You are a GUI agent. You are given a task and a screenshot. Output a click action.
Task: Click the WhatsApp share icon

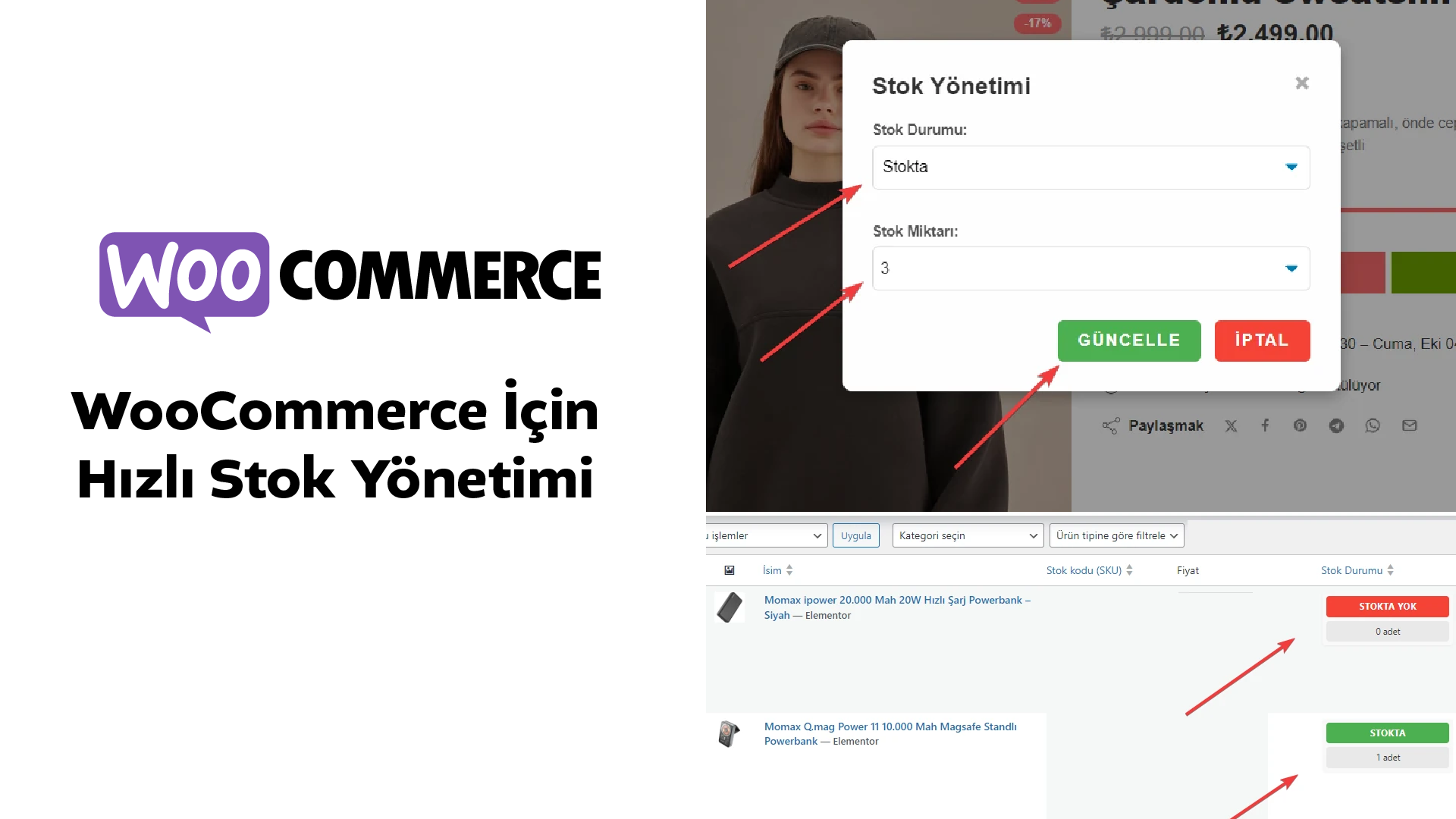[1373, 426]
